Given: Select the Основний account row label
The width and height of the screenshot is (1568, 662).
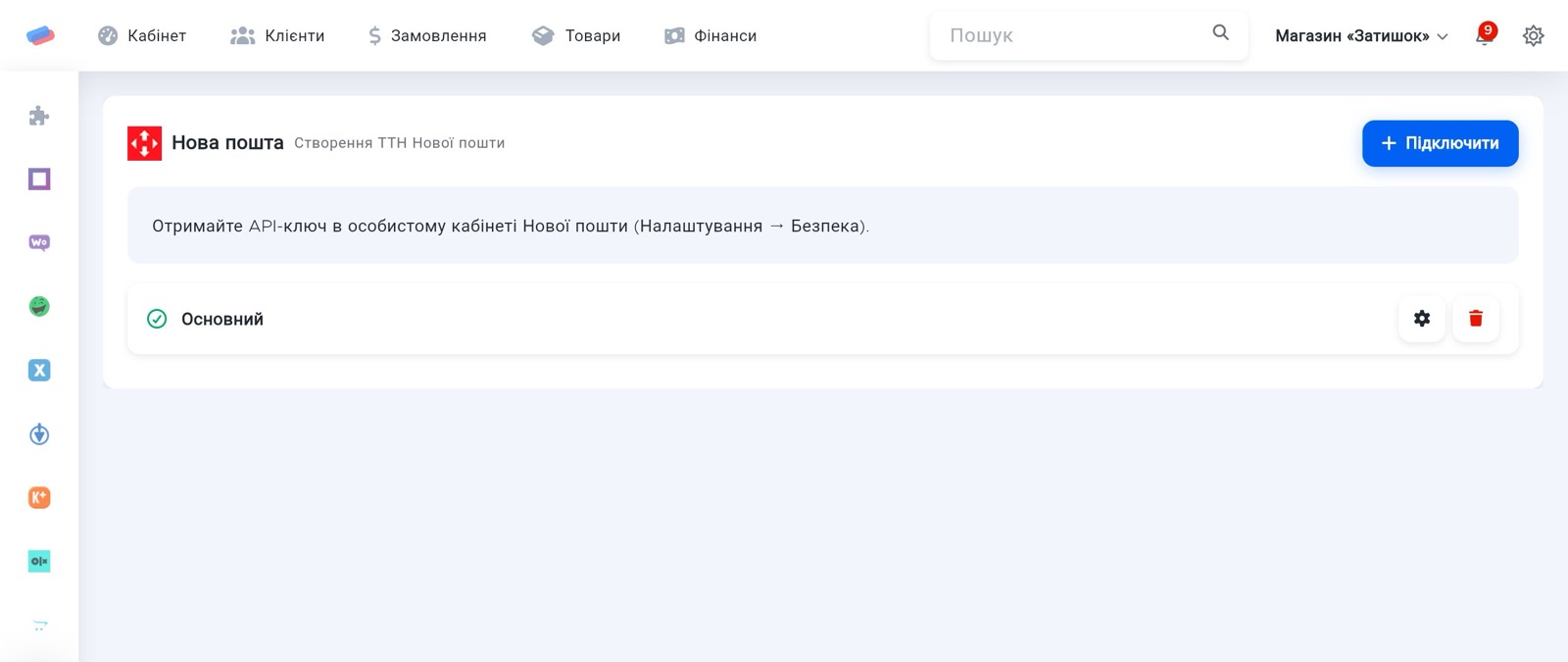Looking at the screenshot, I should [222, 319].
